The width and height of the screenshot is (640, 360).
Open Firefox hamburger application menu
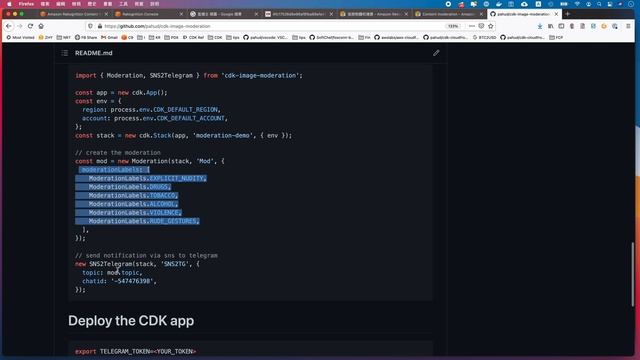(628, 26)
